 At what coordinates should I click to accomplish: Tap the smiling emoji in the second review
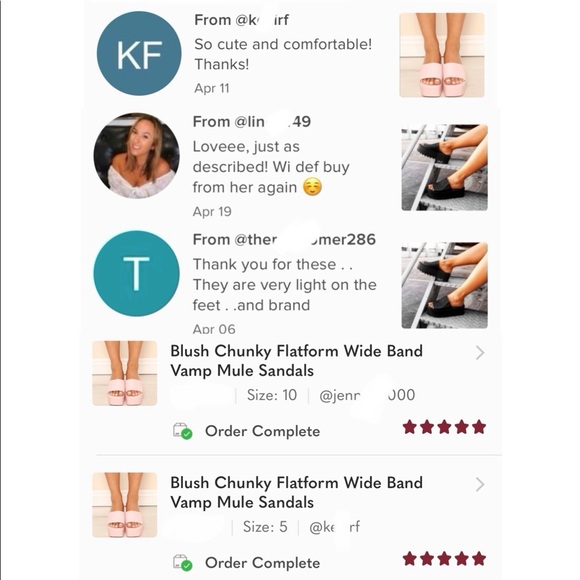click(313, 187)
